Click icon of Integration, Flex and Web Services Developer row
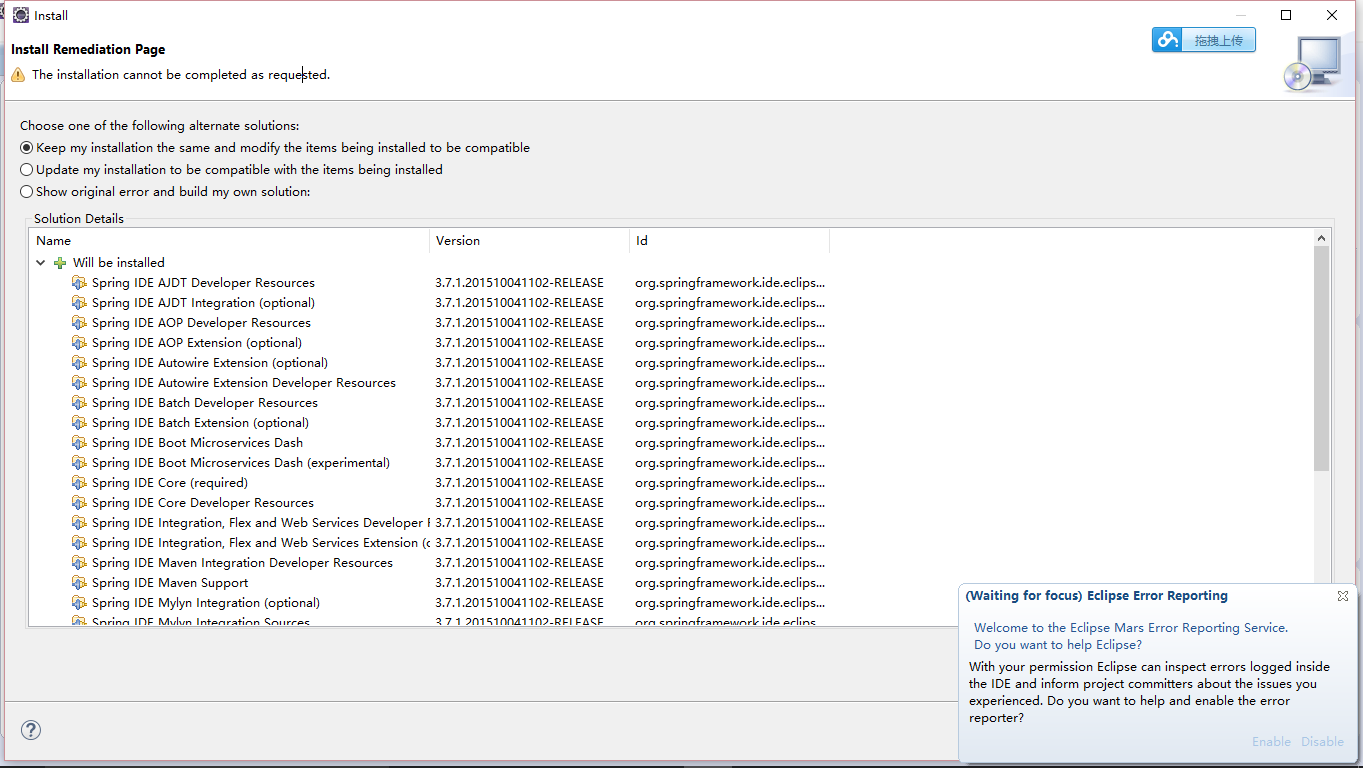 tap(80, 523)
